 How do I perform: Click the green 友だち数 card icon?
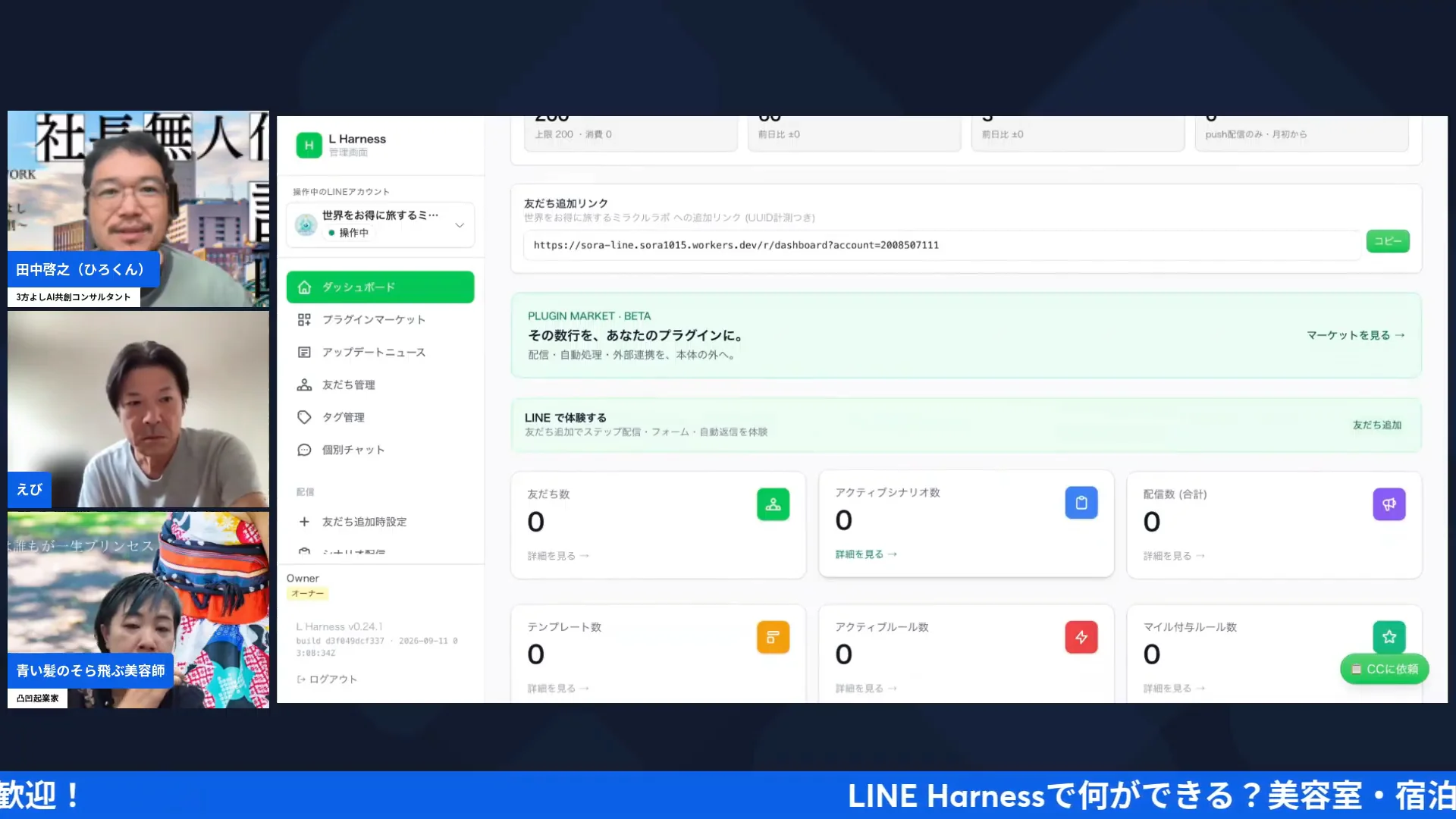coord(773,504)
